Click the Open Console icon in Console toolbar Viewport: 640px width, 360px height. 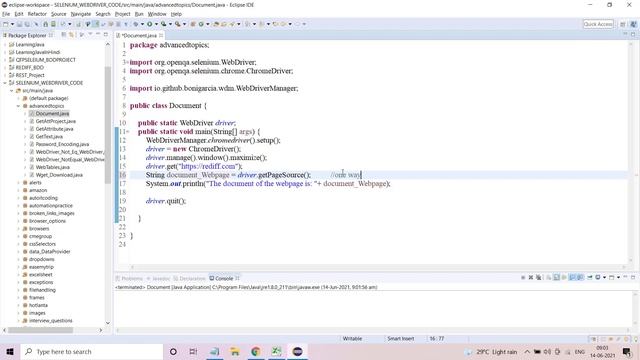[611, 278]
